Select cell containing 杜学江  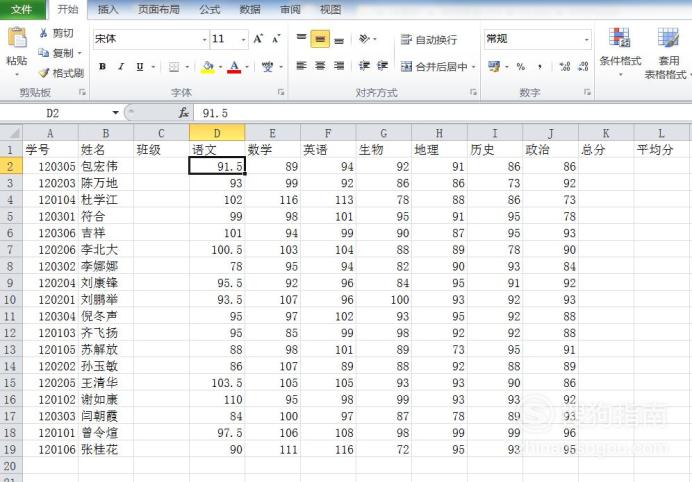tap(105, 200)
